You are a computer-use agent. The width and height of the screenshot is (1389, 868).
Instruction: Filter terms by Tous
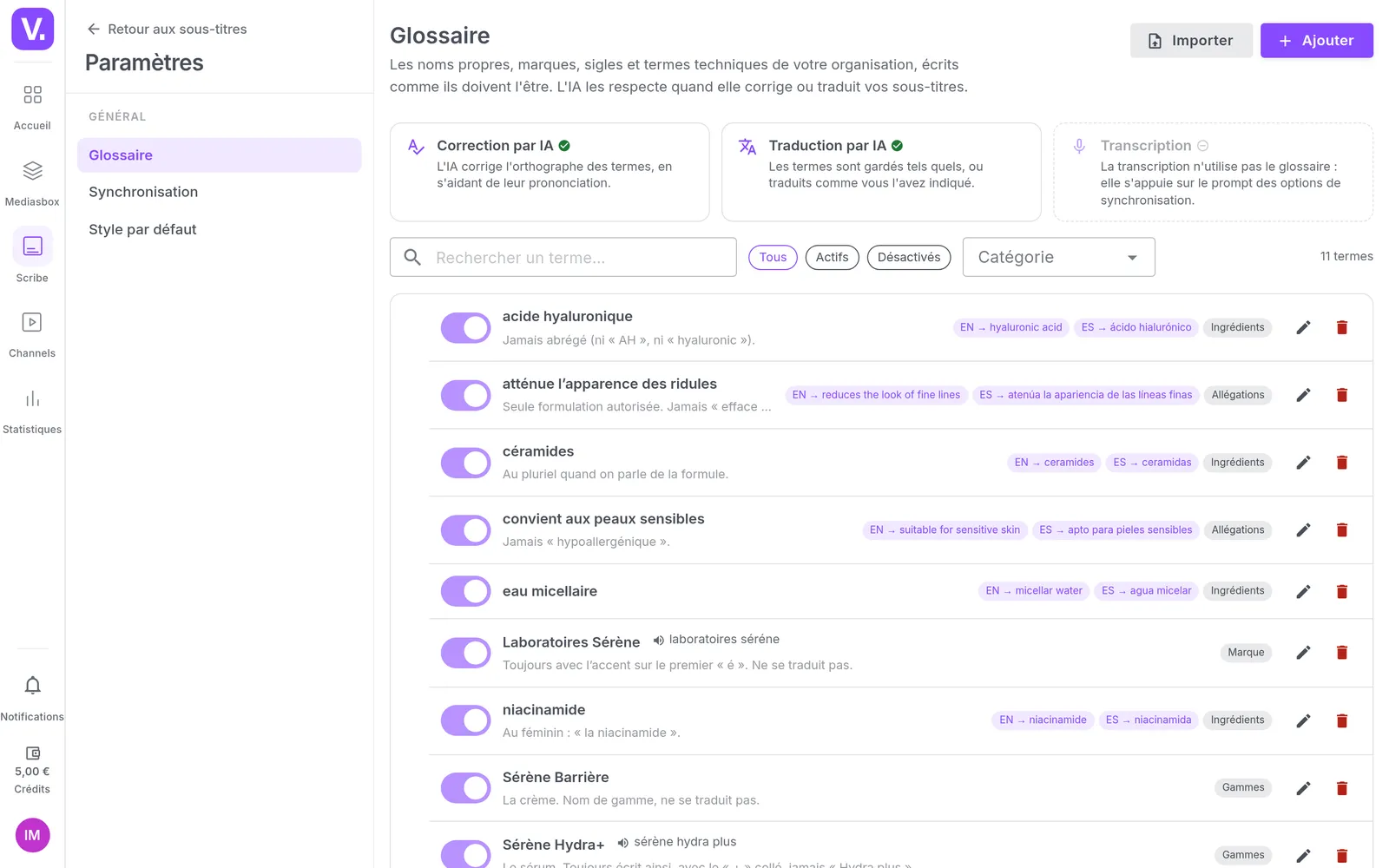click(773, 257)
